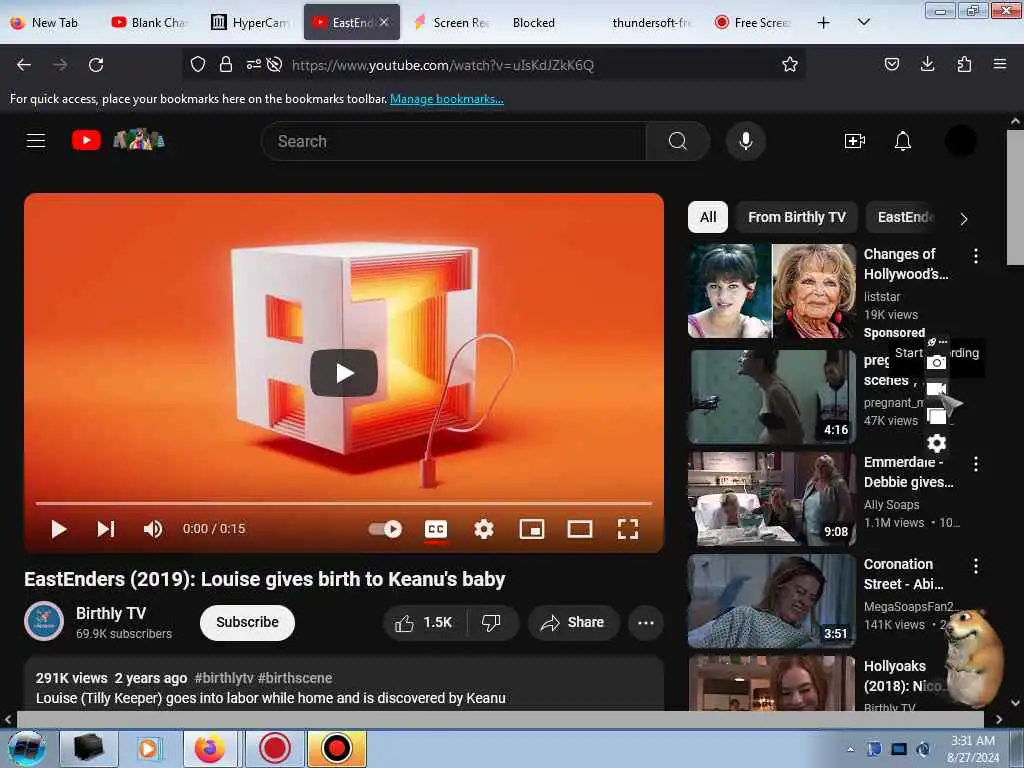Open options menu for Emmerdale video
The height and width of the screenshot is (768, 1024).
[976, 464]
